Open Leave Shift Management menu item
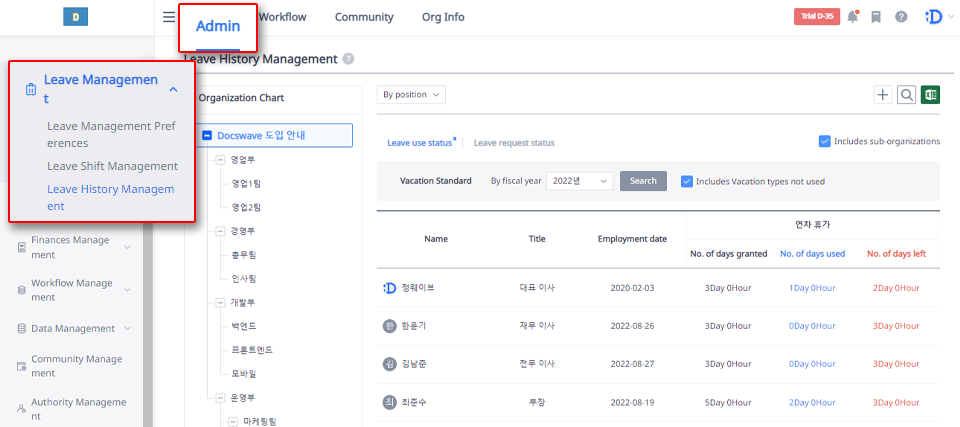960x427 pixels. pos(113,166)
